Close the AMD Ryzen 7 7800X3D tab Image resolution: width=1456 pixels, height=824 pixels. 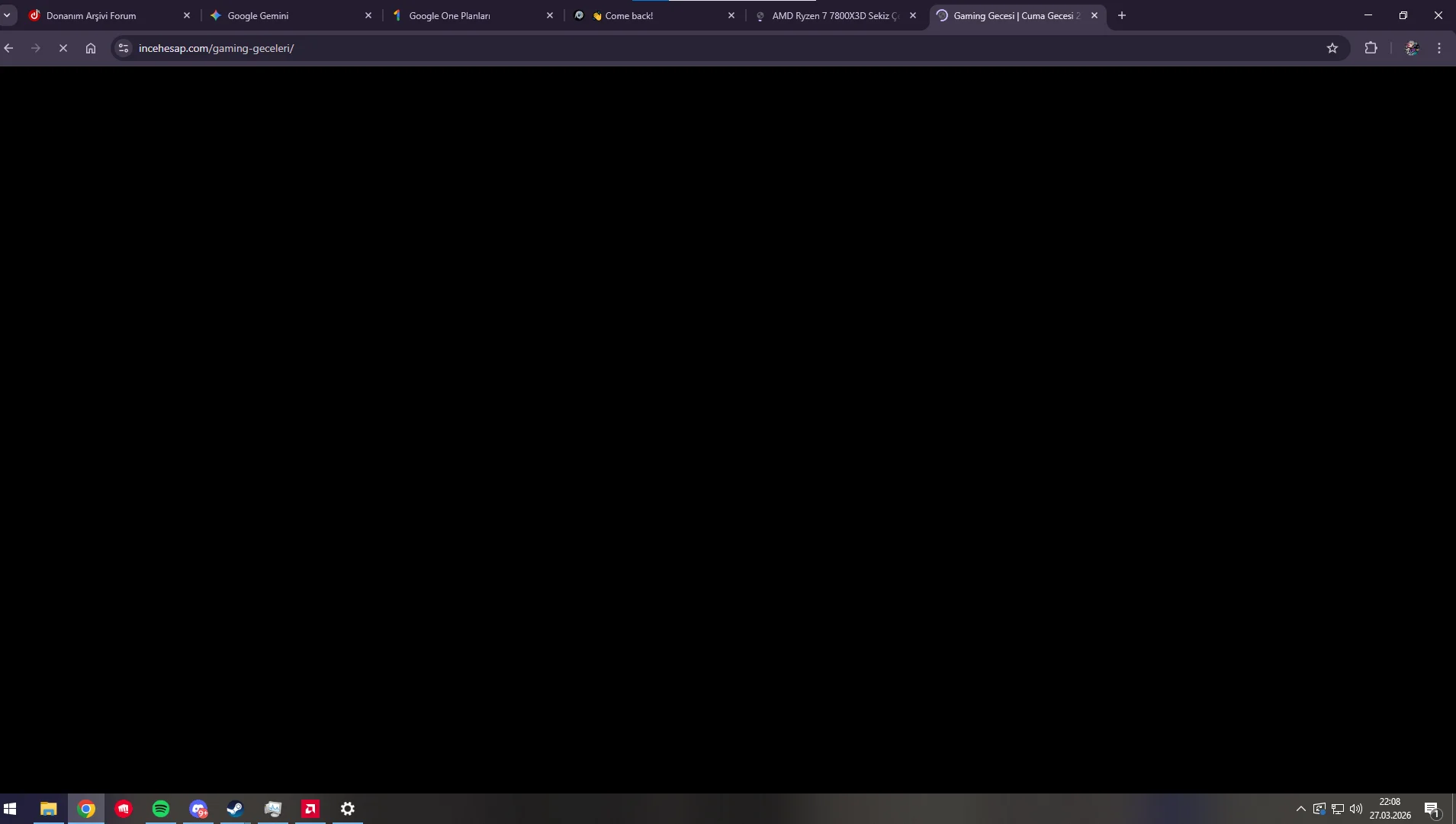click(913, 15)
